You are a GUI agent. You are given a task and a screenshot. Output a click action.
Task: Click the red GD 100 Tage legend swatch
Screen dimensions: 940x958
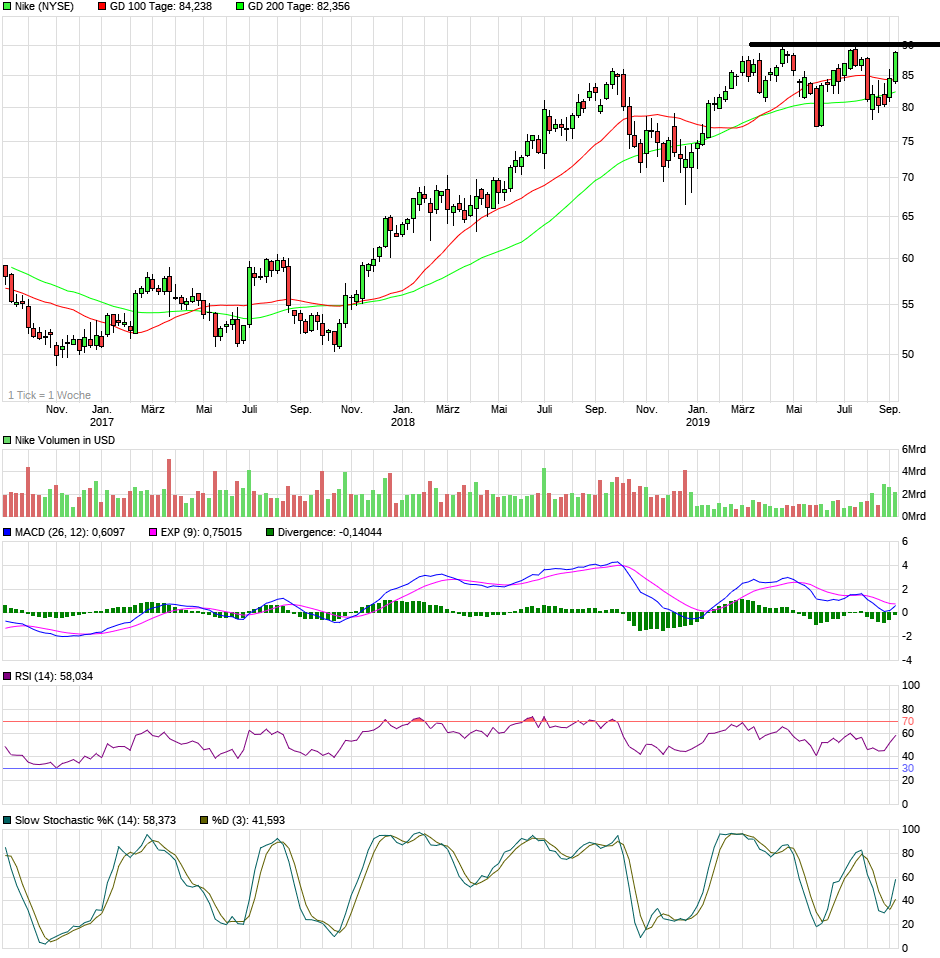(102, 7)
